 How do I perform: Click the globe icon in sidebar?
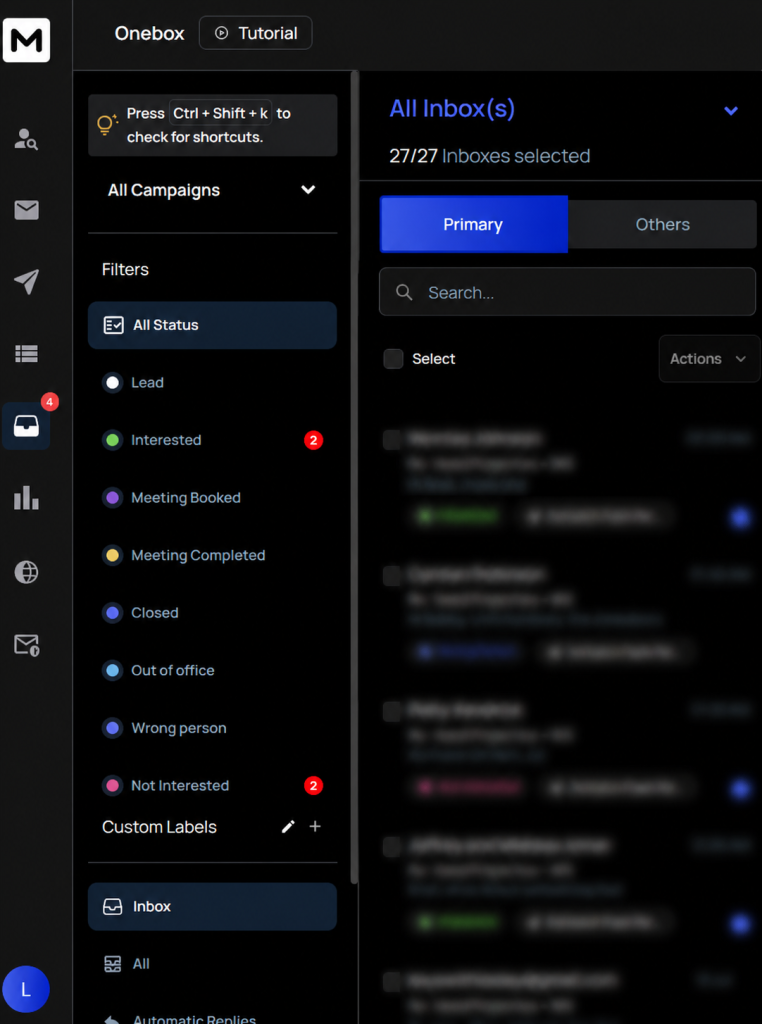point(26,572)
